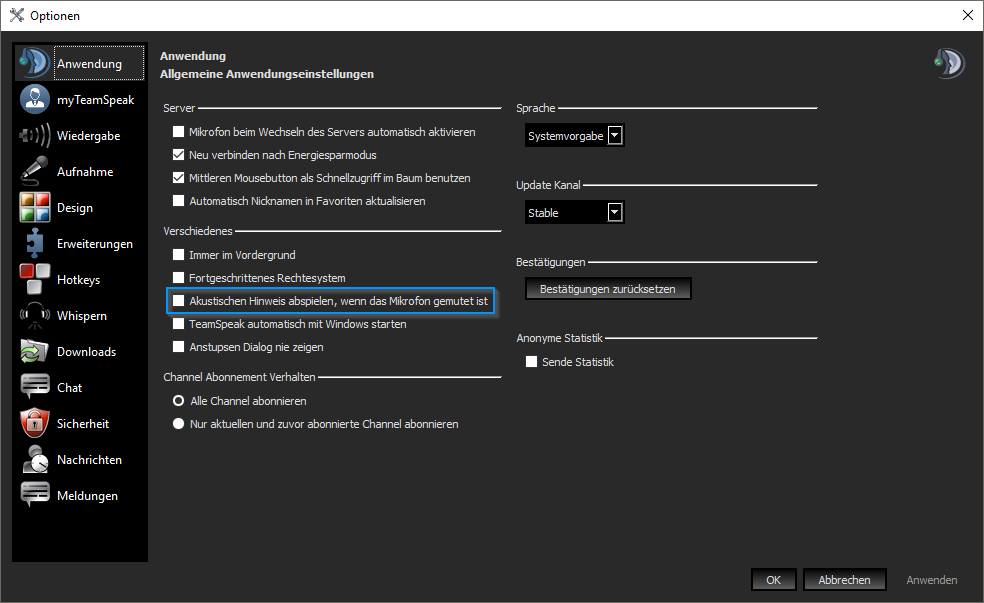The width and height of the screenshot is (984, 603).
Task: Check Anstupsen Dialog nie zeigen
Action: tap(179, 346)
